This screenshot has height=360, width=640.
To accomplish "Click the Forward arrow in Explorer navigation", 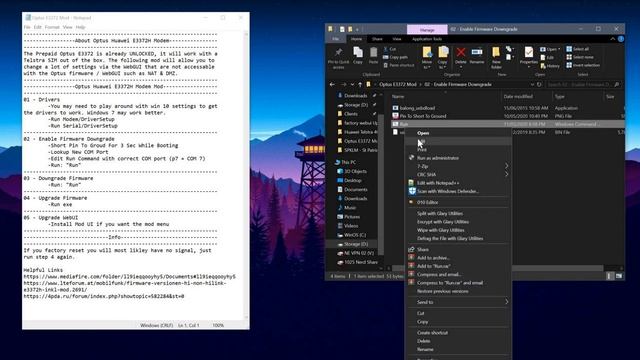I will pos(343,84).
